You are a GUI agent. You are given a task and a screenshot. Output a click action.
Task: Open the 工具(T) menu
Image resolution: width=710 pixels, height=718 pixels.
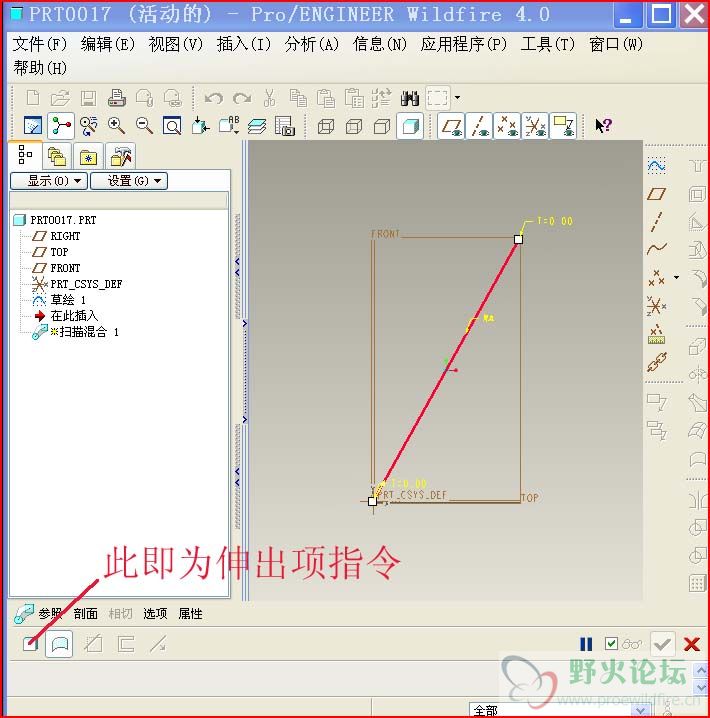coord(548,44)
